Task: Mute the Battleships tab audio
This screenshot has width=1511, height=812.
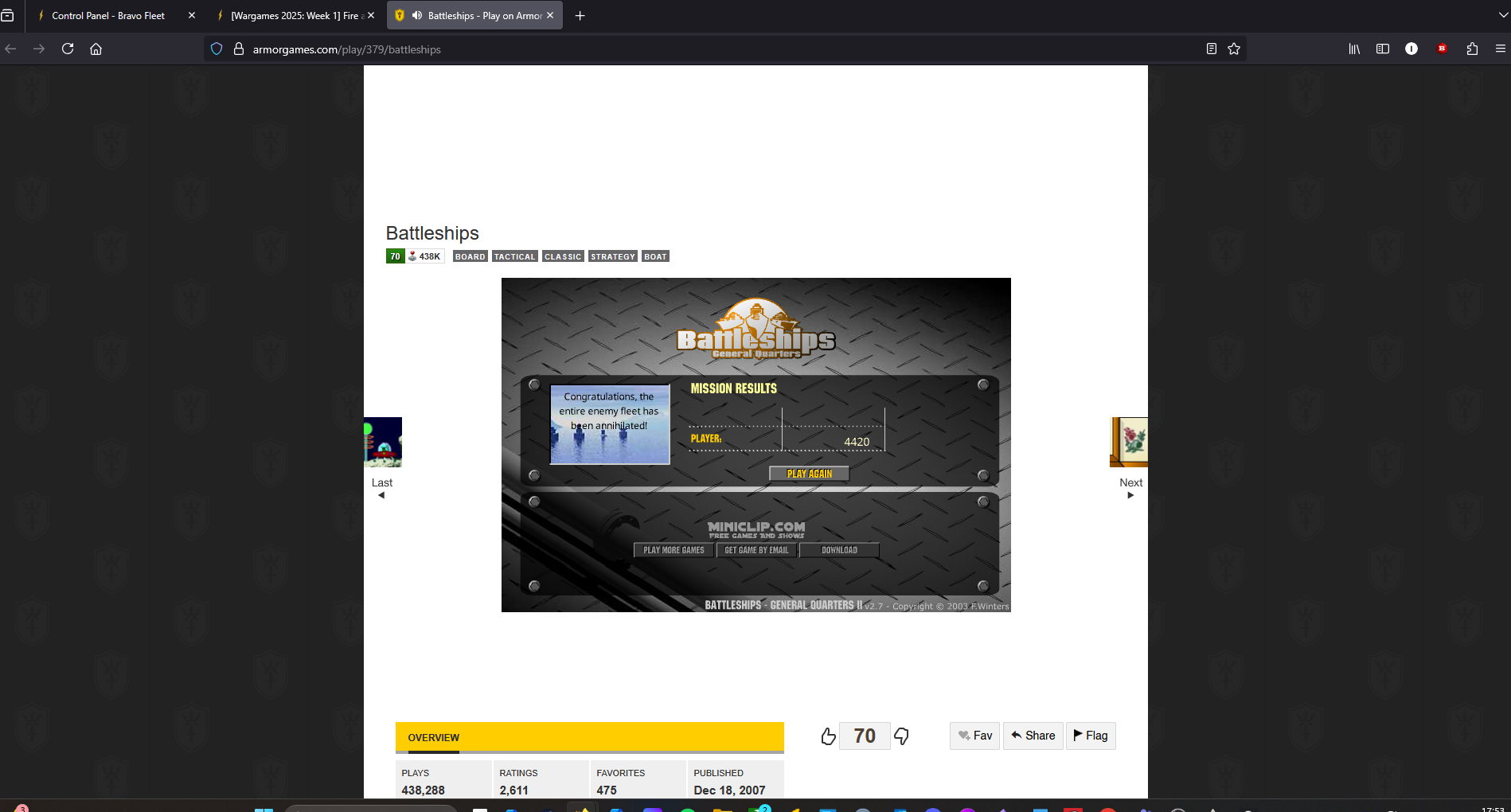Action: pyautogui.click(x=416, y=16)
